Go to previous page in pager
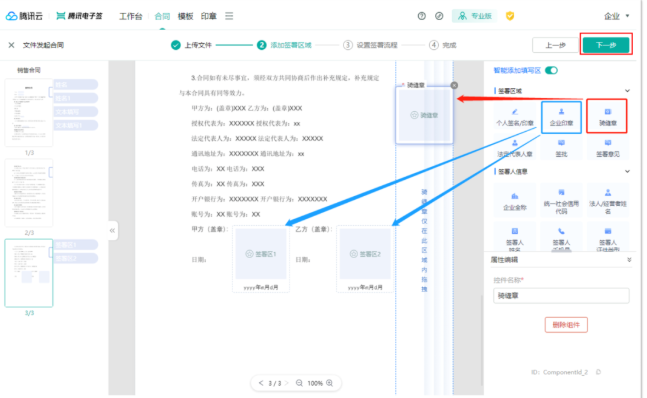 261,383
